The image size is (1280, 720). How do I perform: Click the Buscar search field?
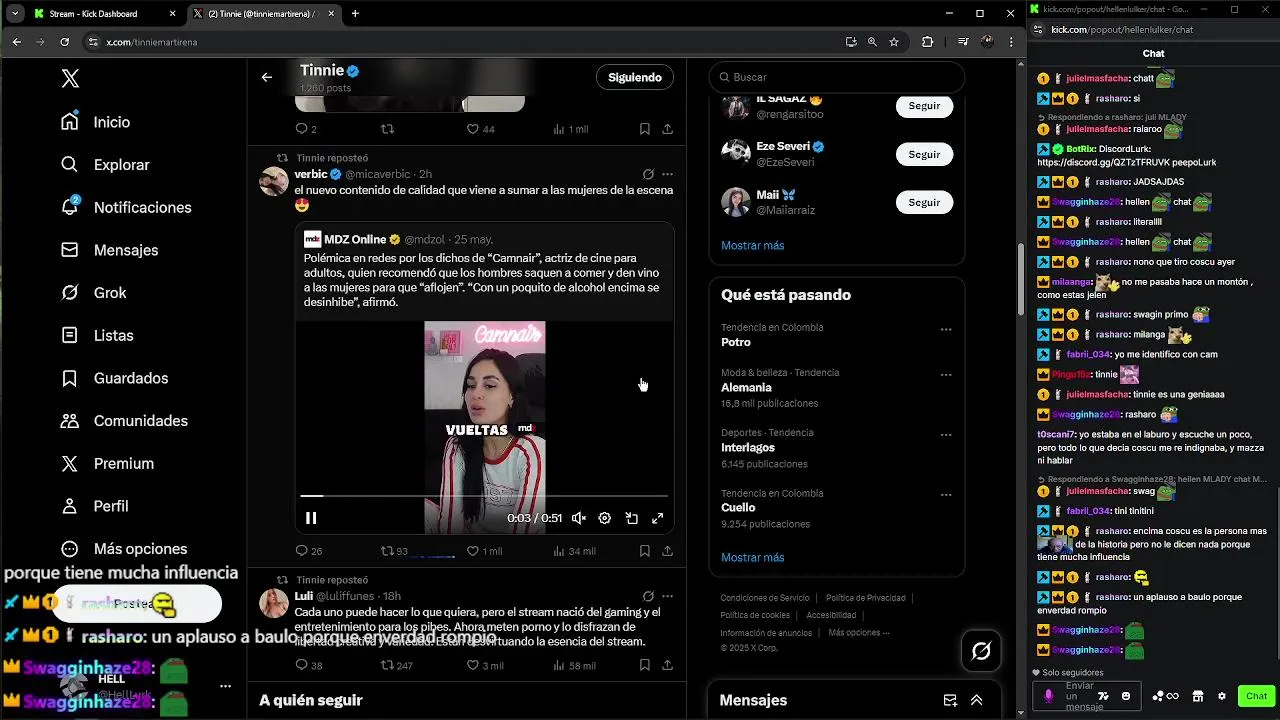pos(836,77)
